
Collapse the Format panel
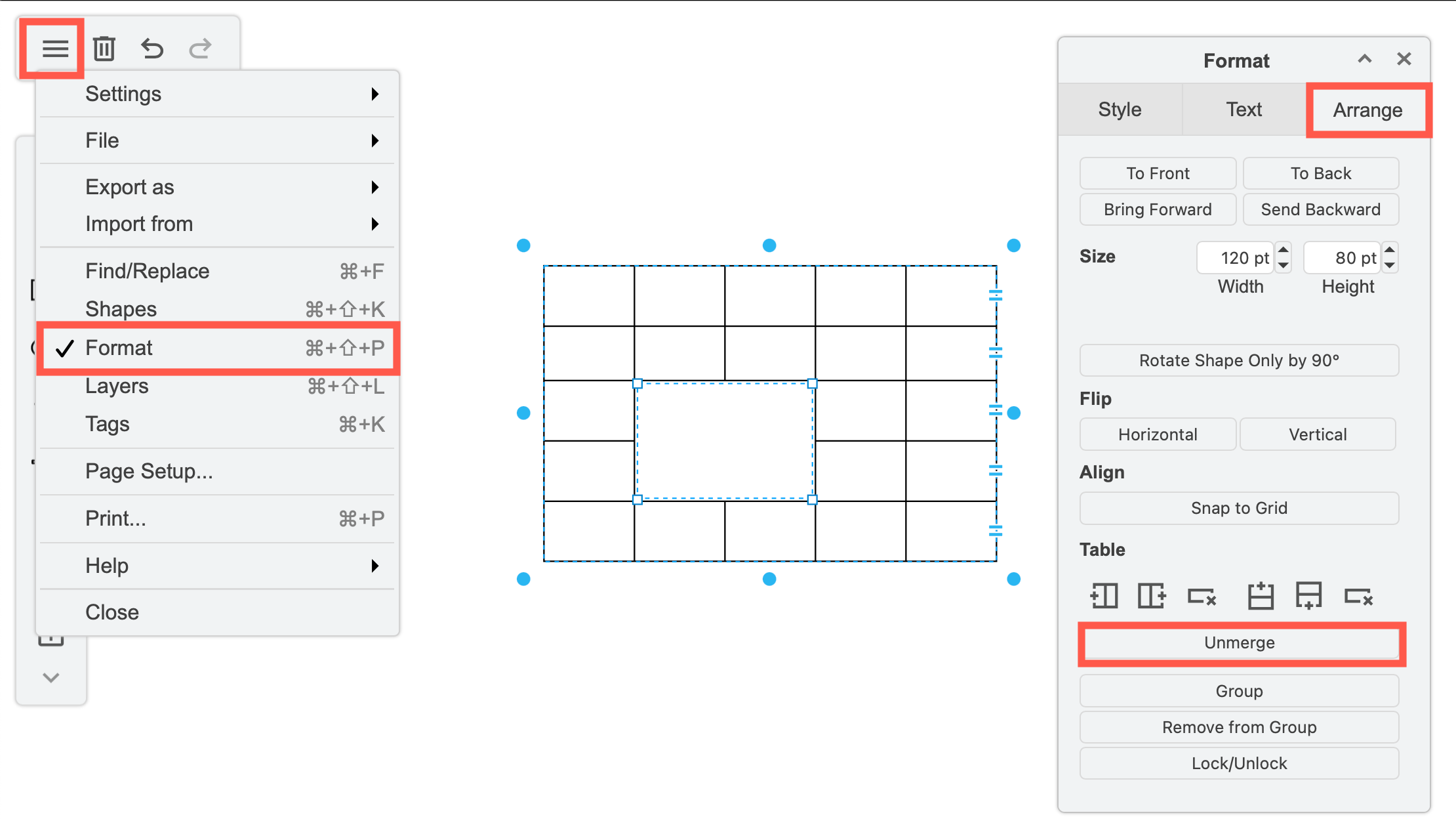(x=1365, y=59)
